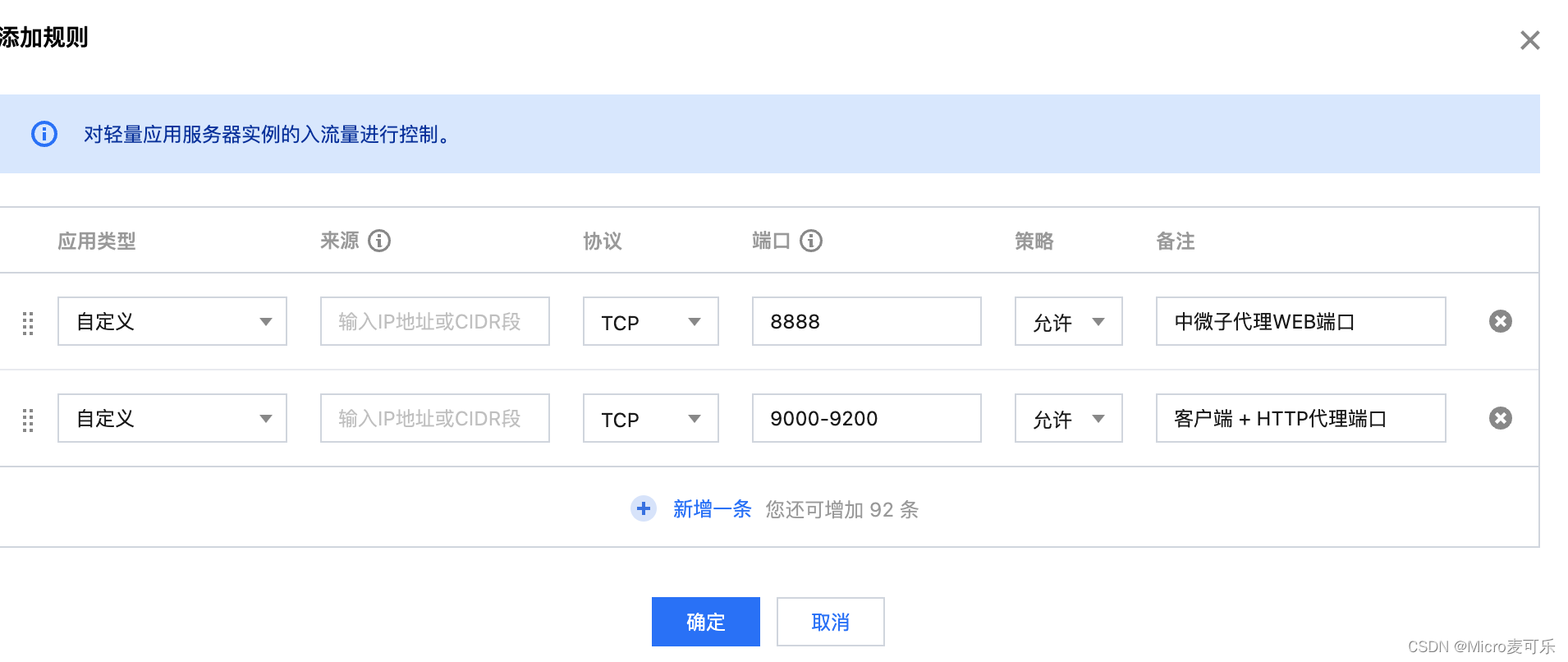The image size is (1568, 662).
Task: Delete the 9000-9200 port rule row
Action: pos(1501,418)
